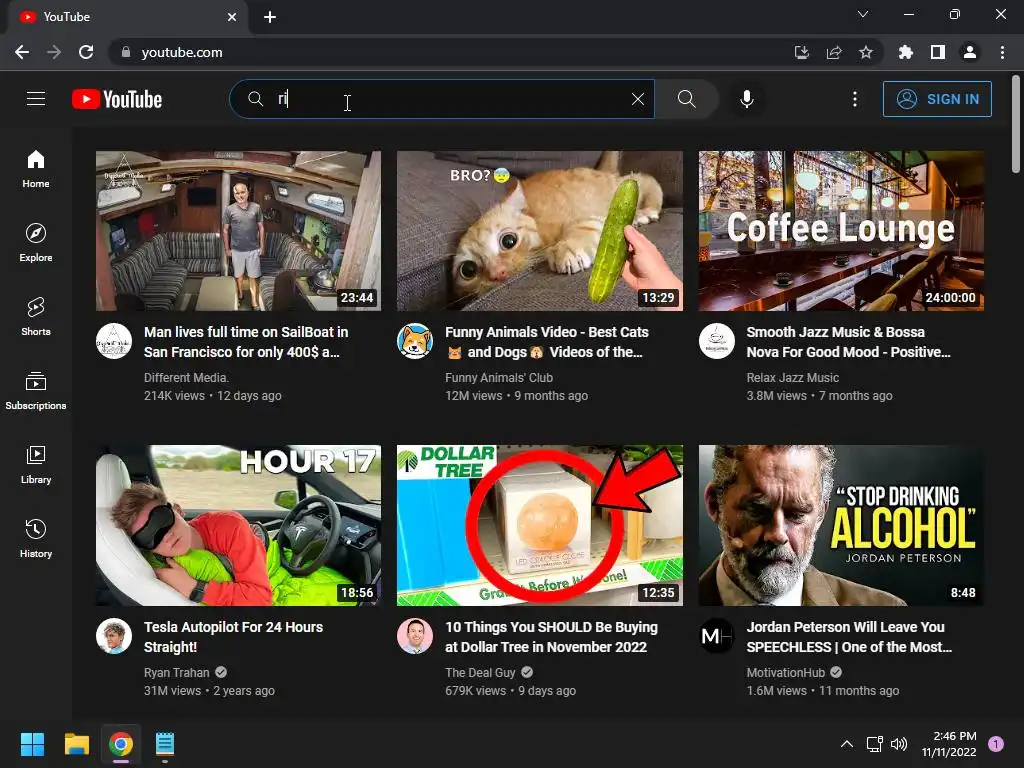Click the YouTube logo
The width and height of the screenshot is (1024, 768).
point(117,99)
